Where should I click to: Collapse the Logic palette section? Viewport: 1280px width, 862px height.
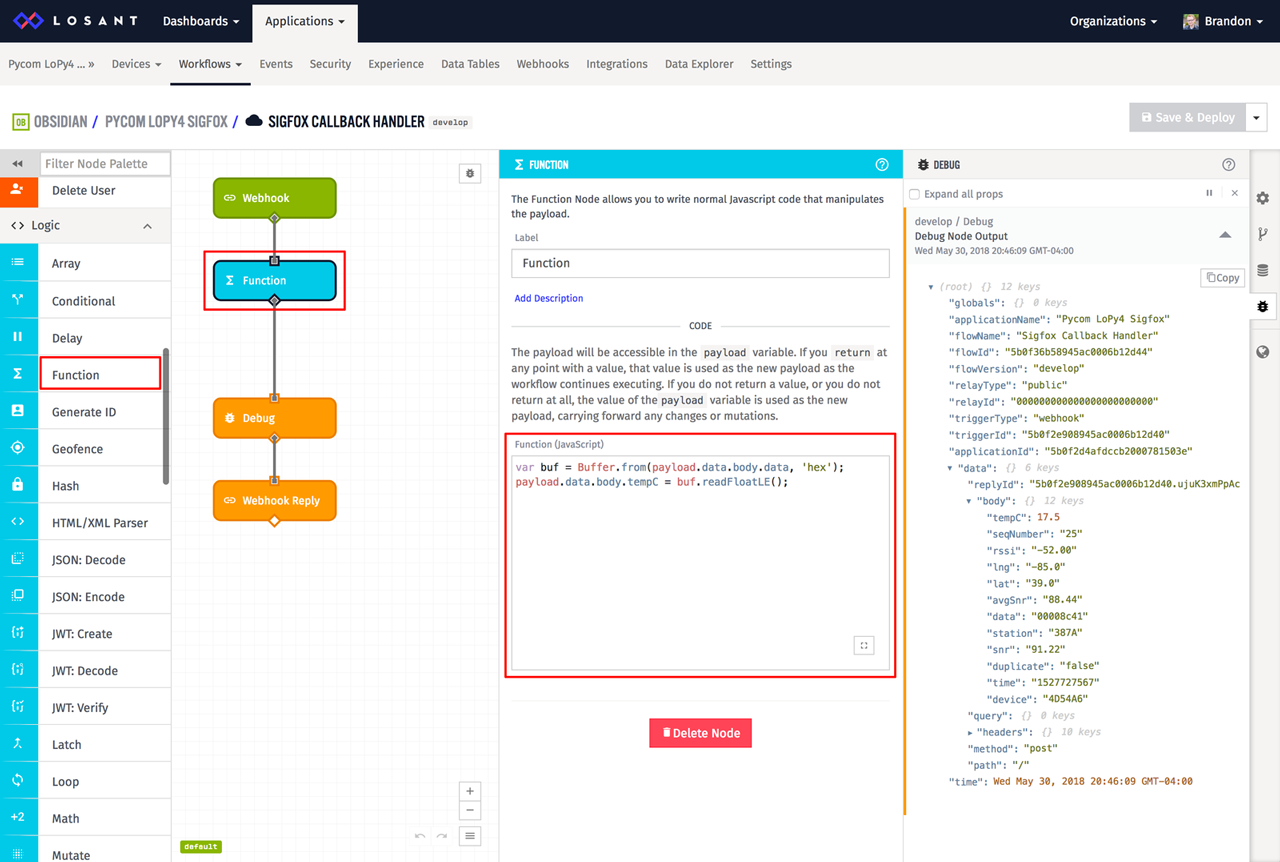[148, 226]
